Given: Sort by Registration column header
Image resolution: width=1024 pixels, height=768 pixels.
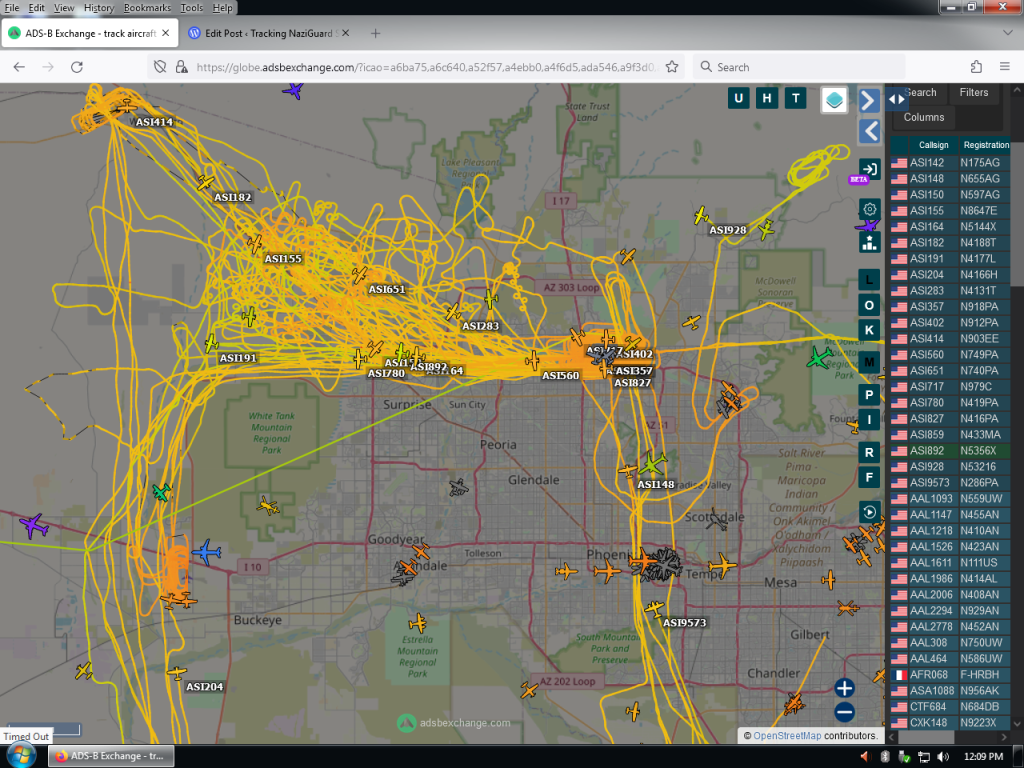Looking at the screenshot, I should click(985, 145).
